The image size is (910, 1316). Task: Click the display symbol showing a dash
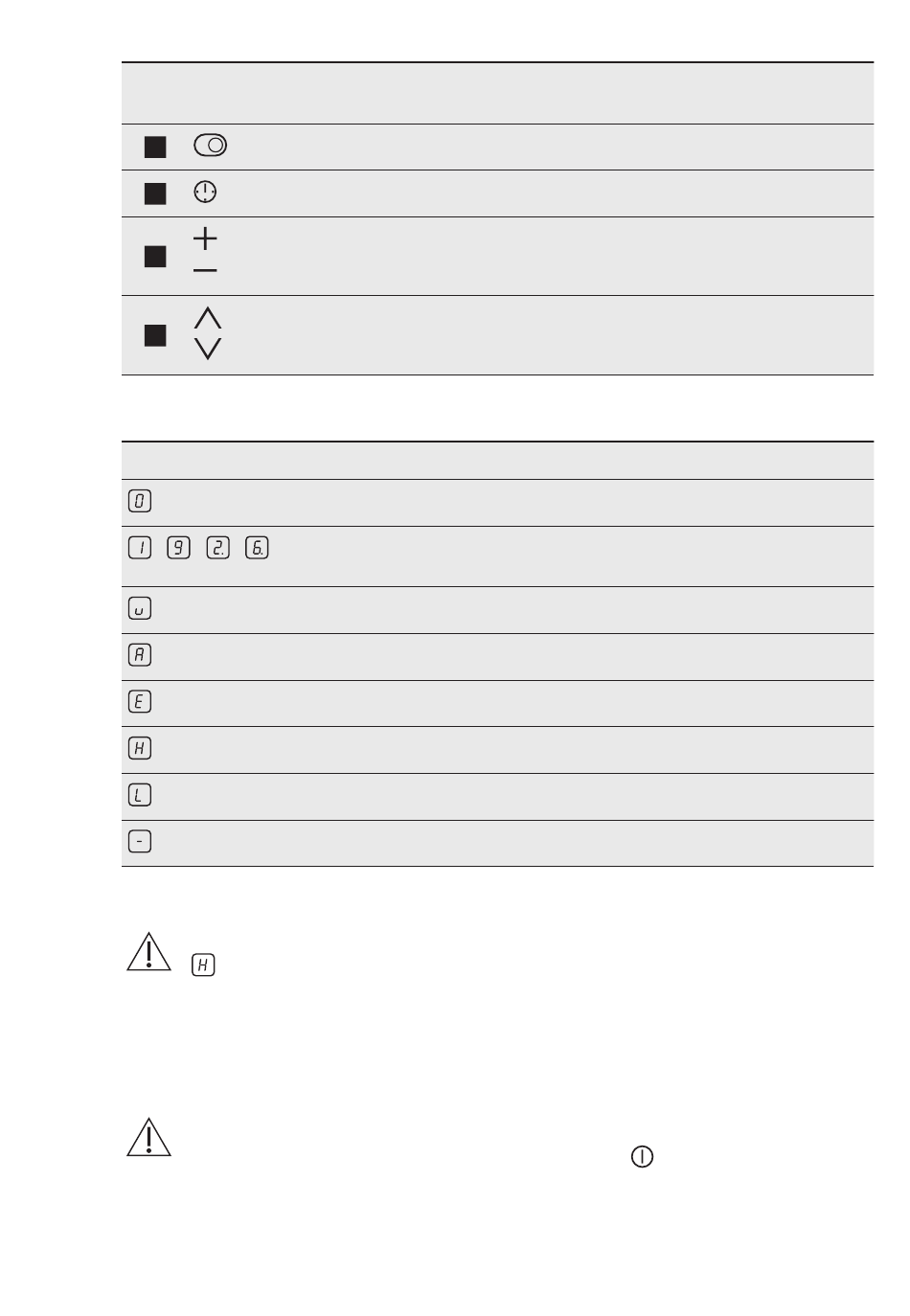coord(139,842)
